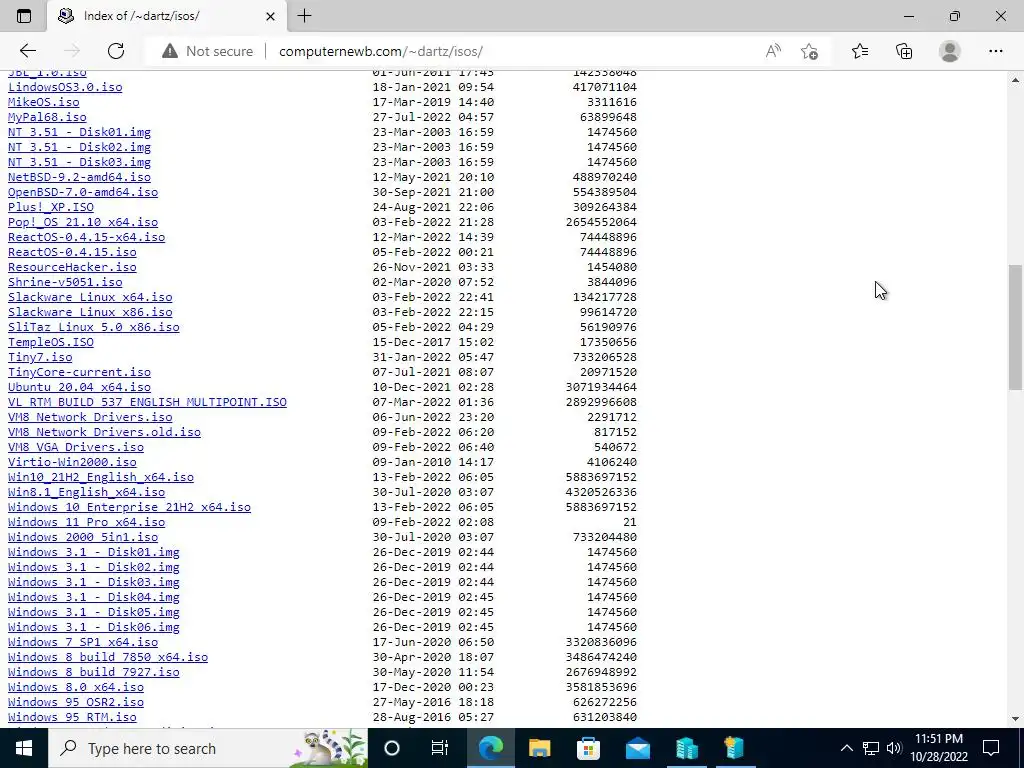The width and height of the screenshot is (1024, 768).
Task: Download ResourceHacker.iso
Action: 72,267
